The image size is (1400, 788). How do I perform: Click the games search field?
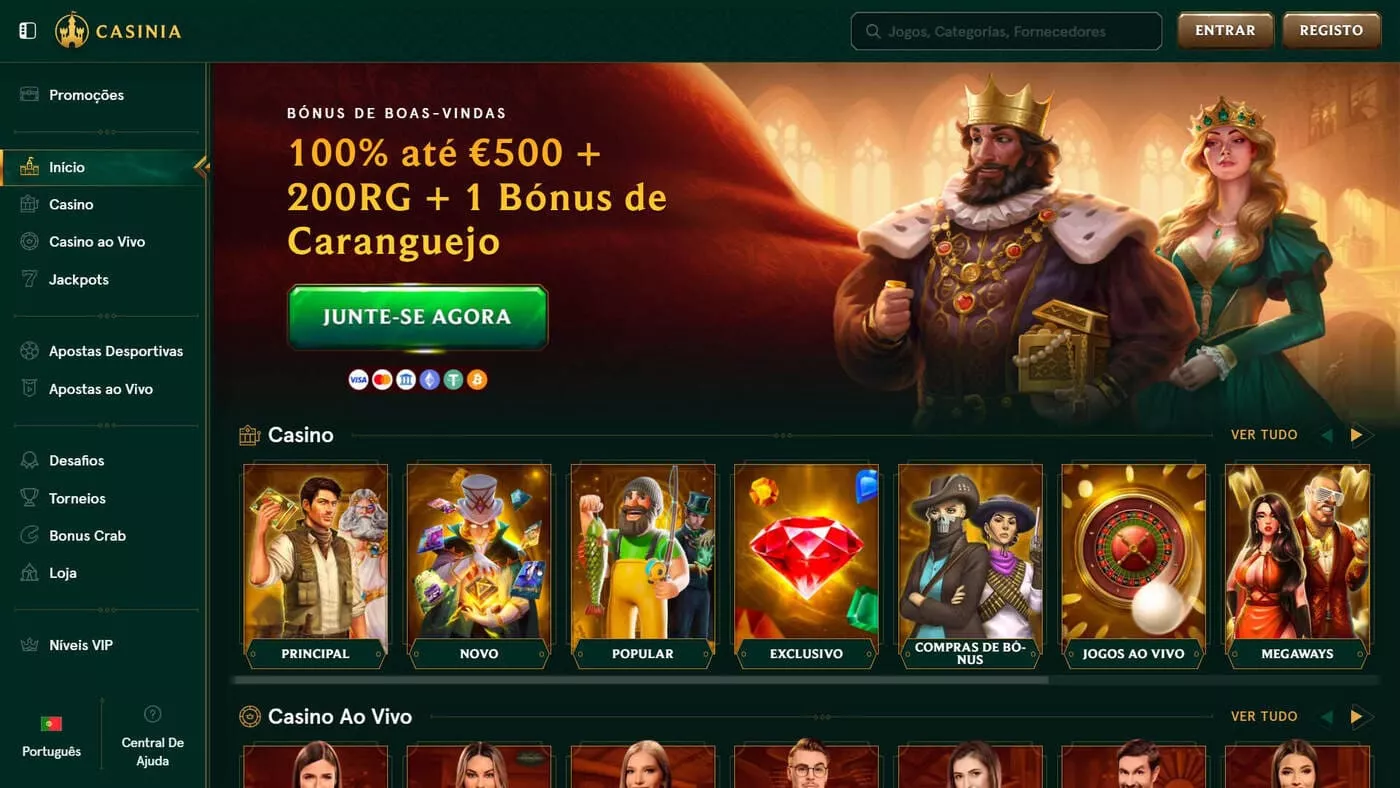(x=1006, y=31)
